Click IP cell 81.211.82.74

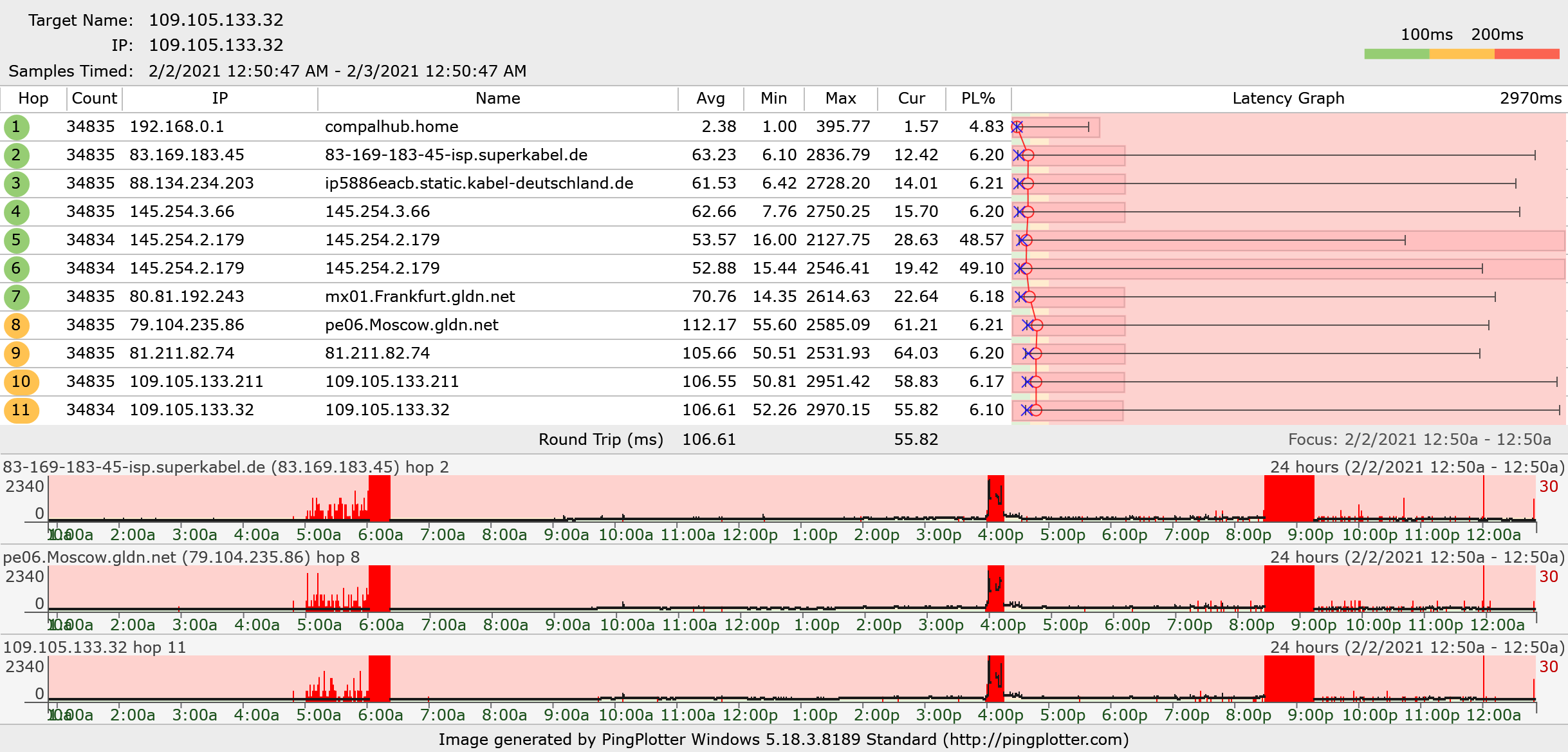[x=182, y=353]
